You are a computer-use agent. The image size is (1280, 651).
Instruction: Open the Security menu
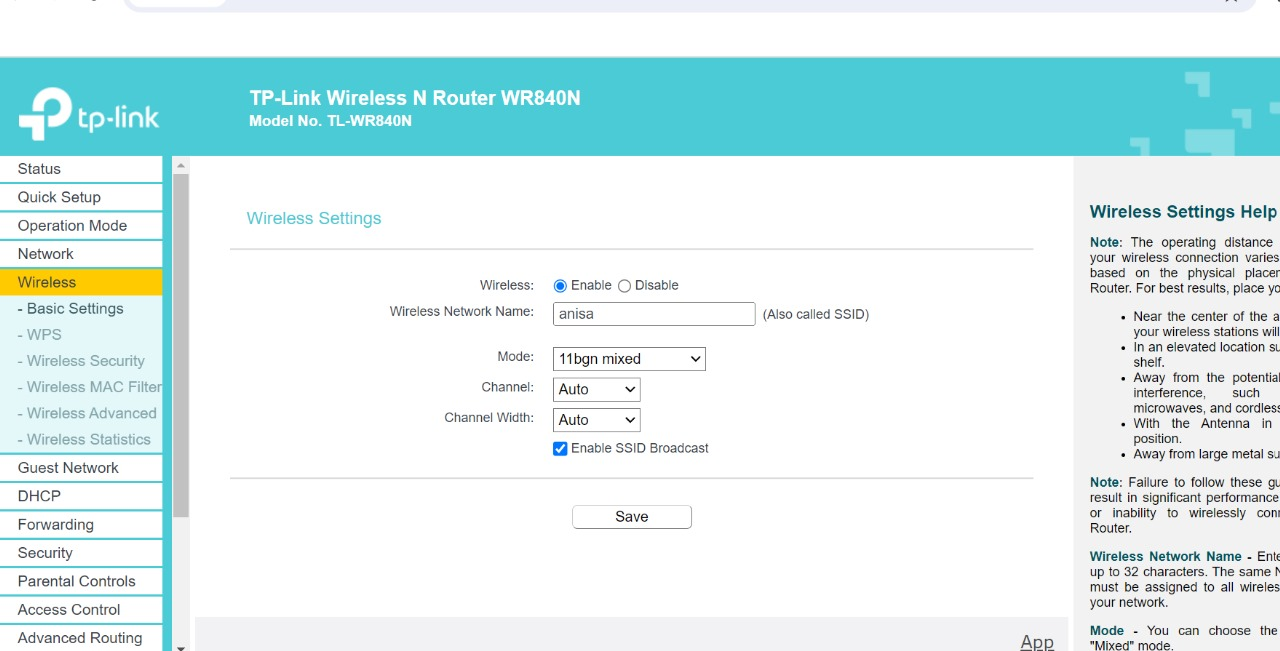tap(81, 553)
